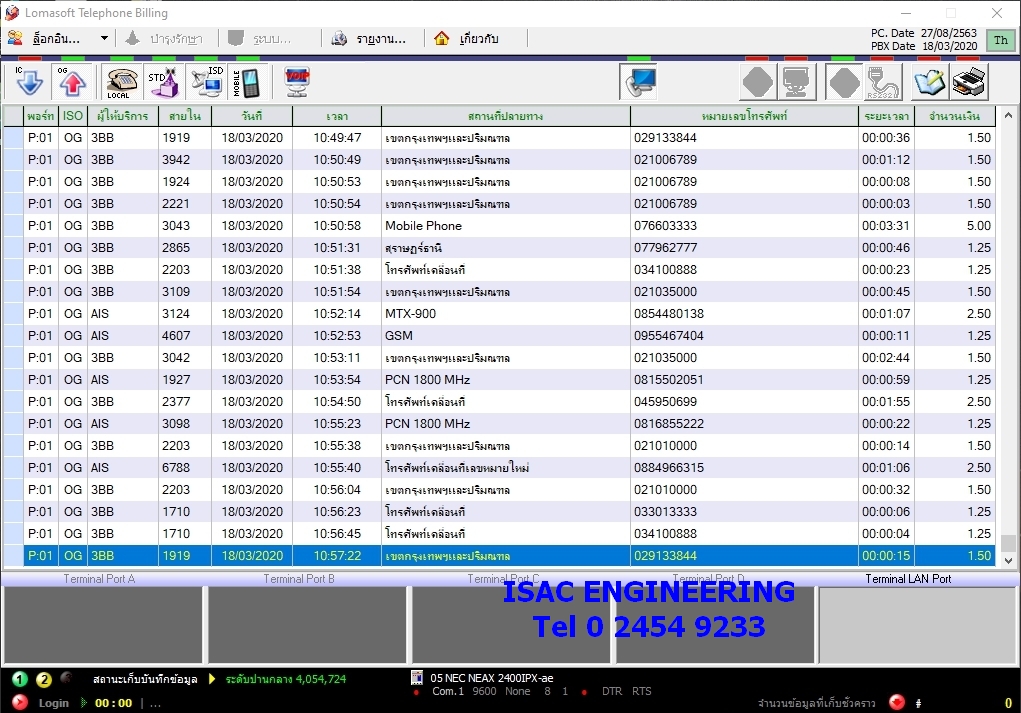Click the printer icon in toolbar
Viewport: 1021px width, 713px height.
pyautogui.click(x=969, y=82)
